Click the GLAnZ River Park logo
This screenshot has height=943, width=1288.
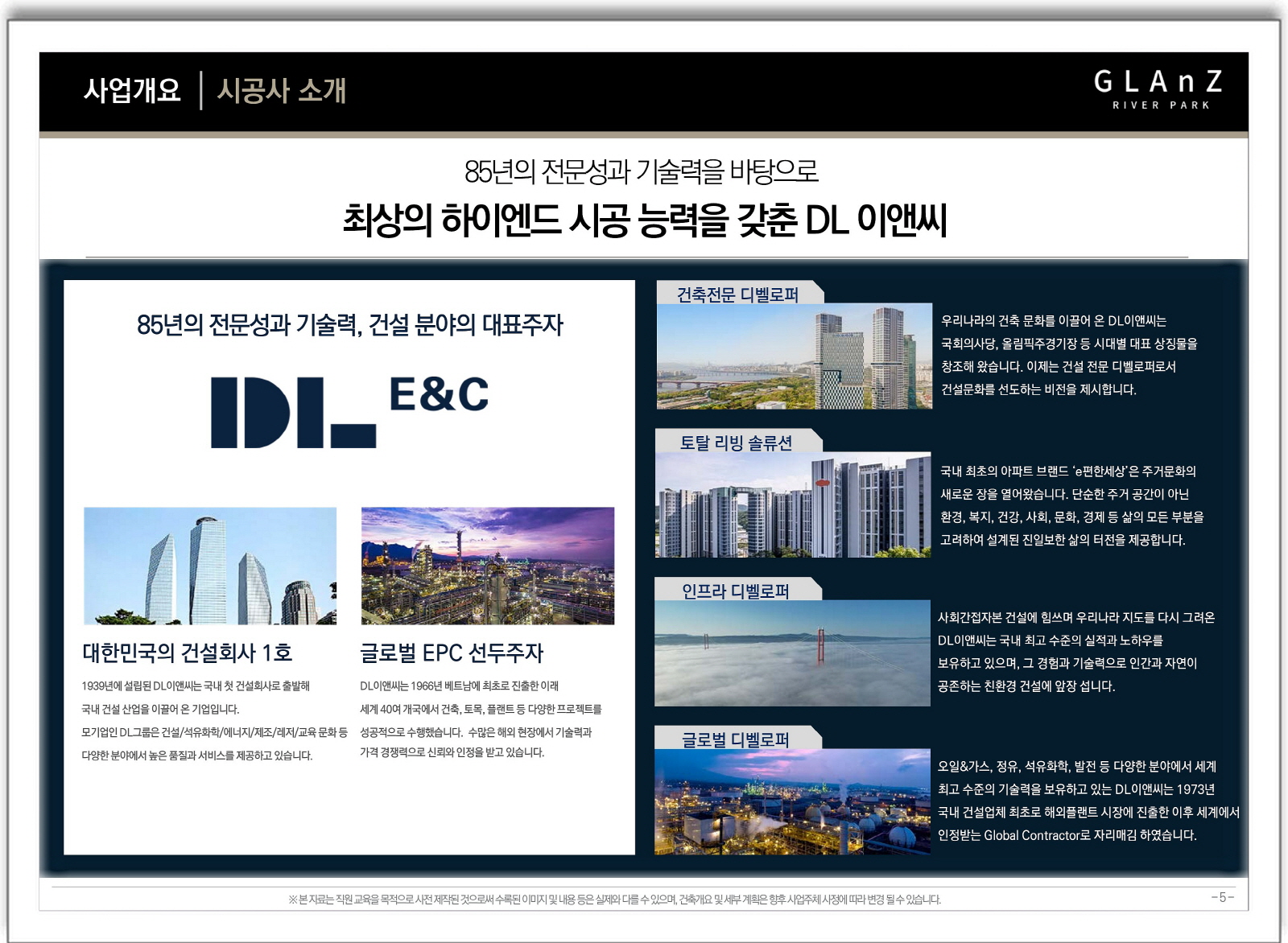(1158, 89)
